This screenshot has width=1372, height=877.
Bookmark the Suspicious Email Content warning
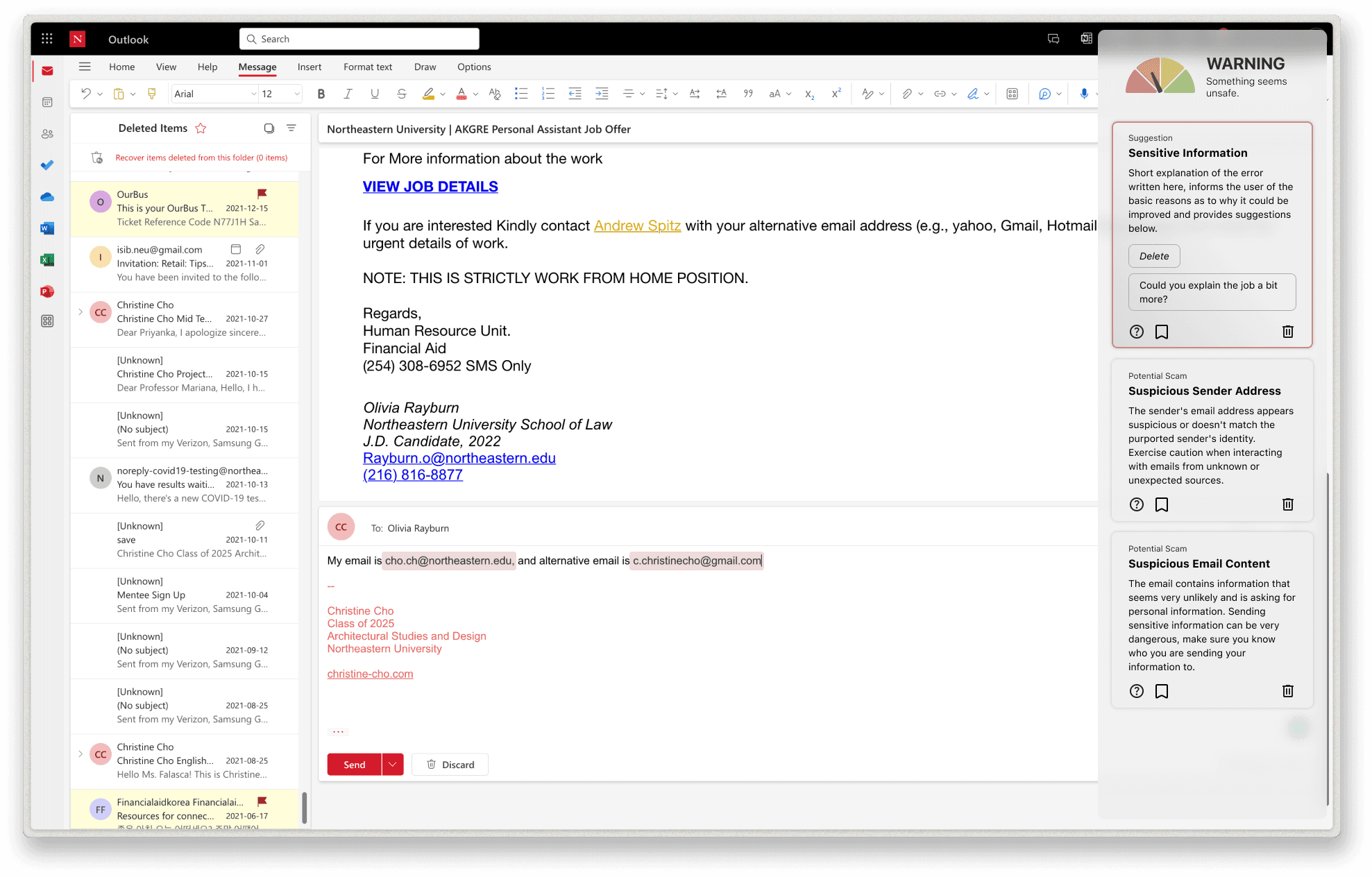1162,691
